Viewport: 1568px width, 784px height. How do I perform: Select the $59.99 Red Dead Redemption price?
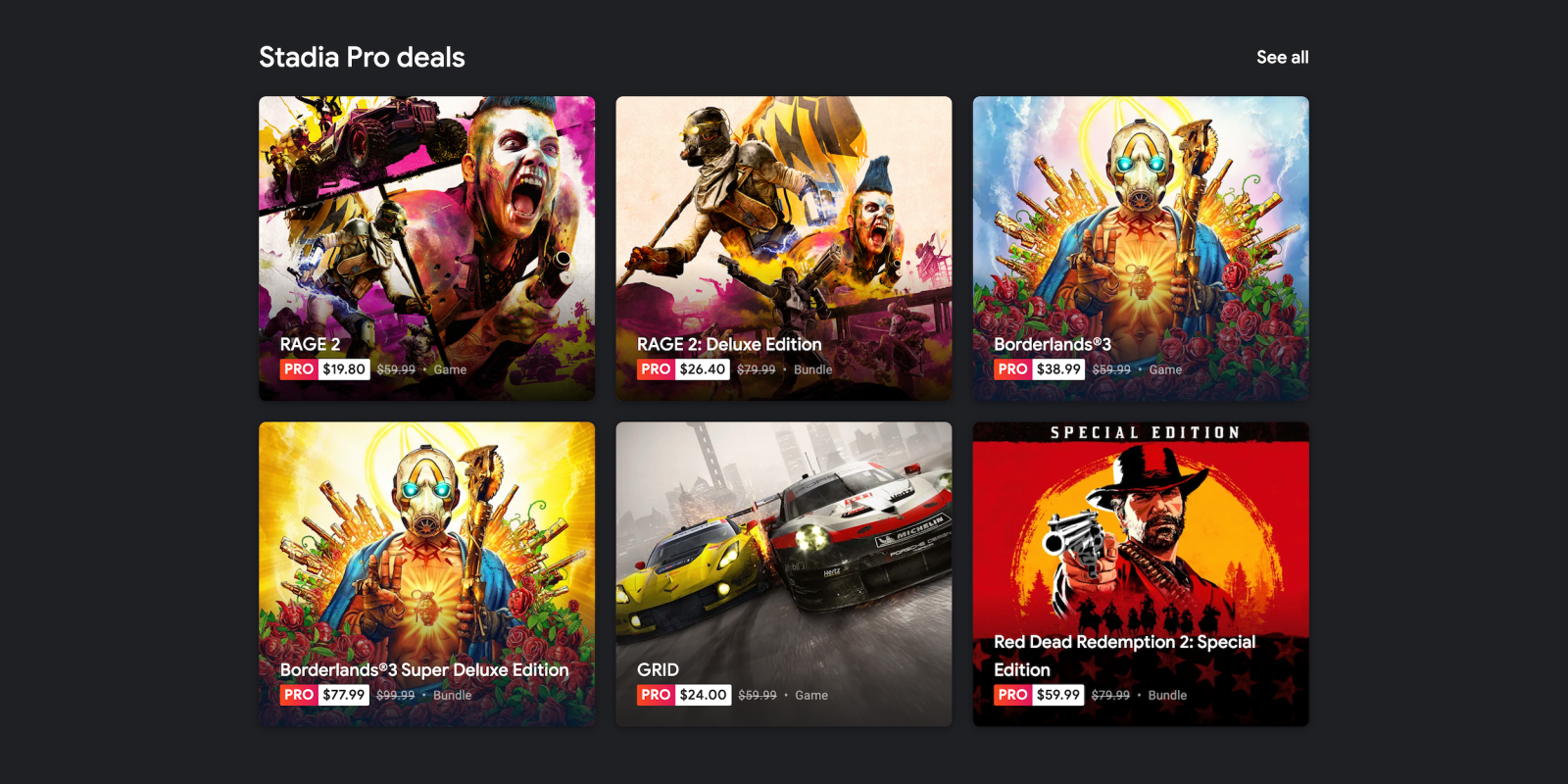tap(1058, 695)
